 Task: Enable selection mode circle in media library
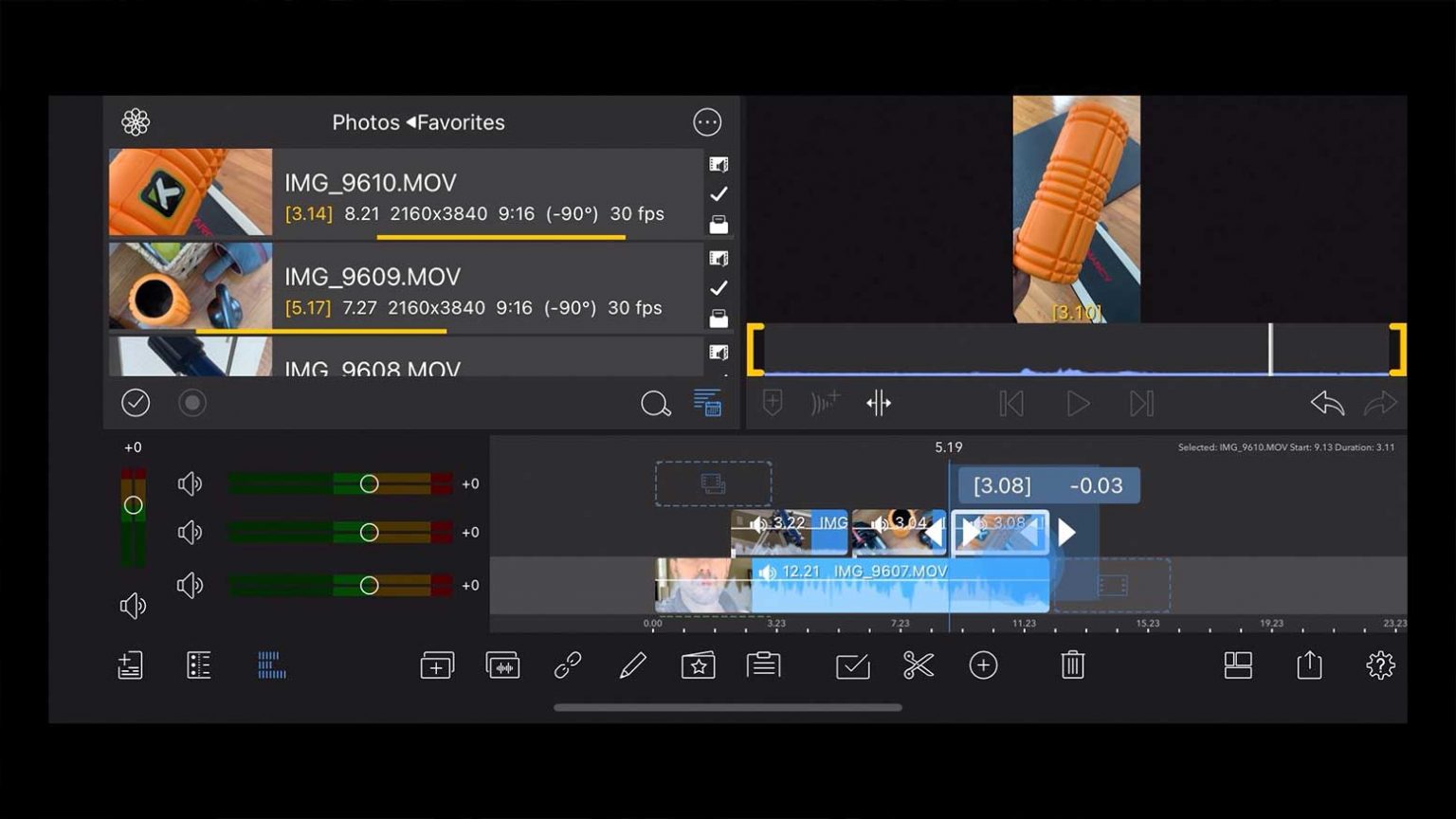coord(192,403)
